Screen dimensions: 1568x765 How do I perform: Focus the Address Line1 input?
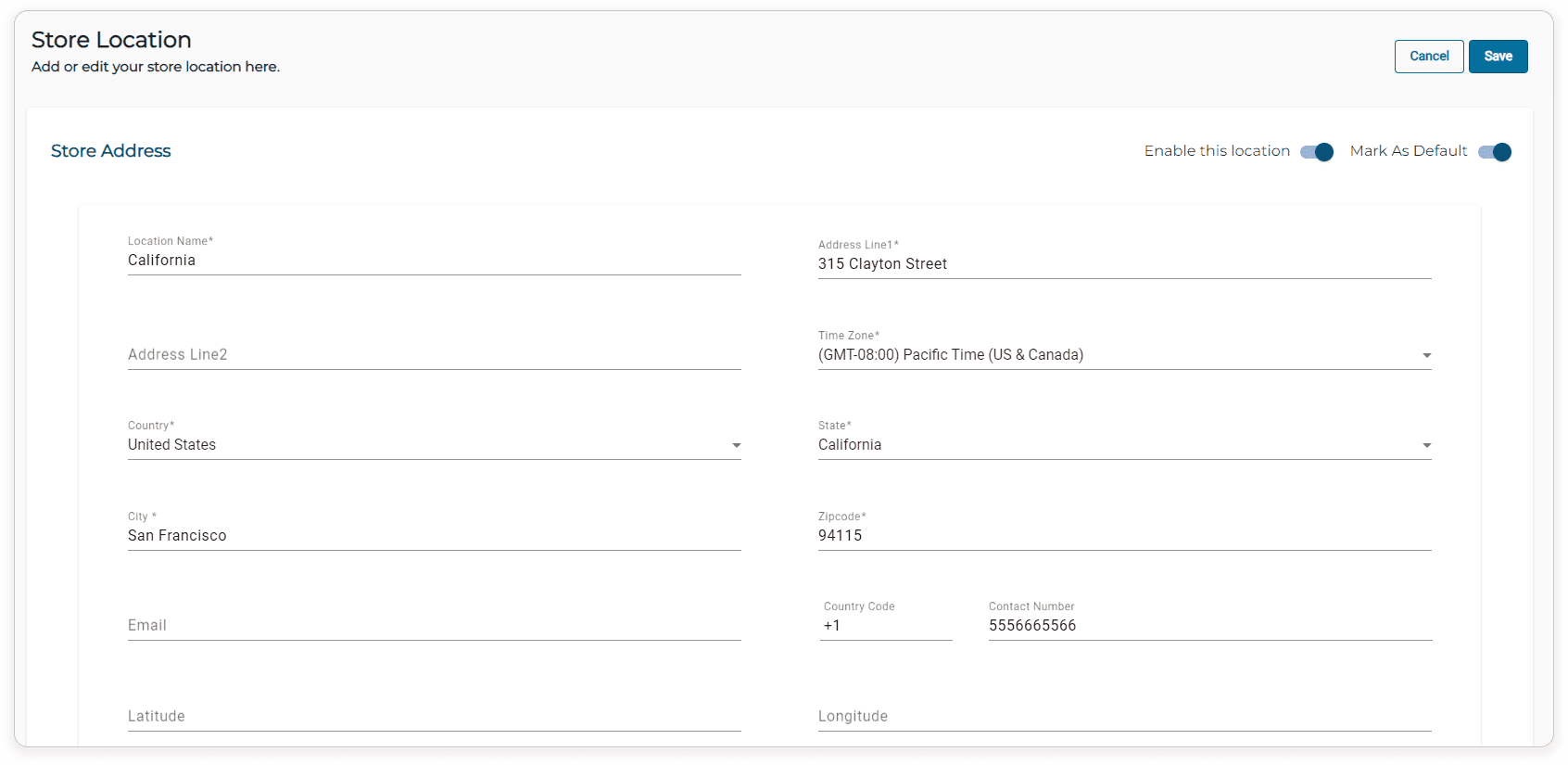click(1123, 264)
